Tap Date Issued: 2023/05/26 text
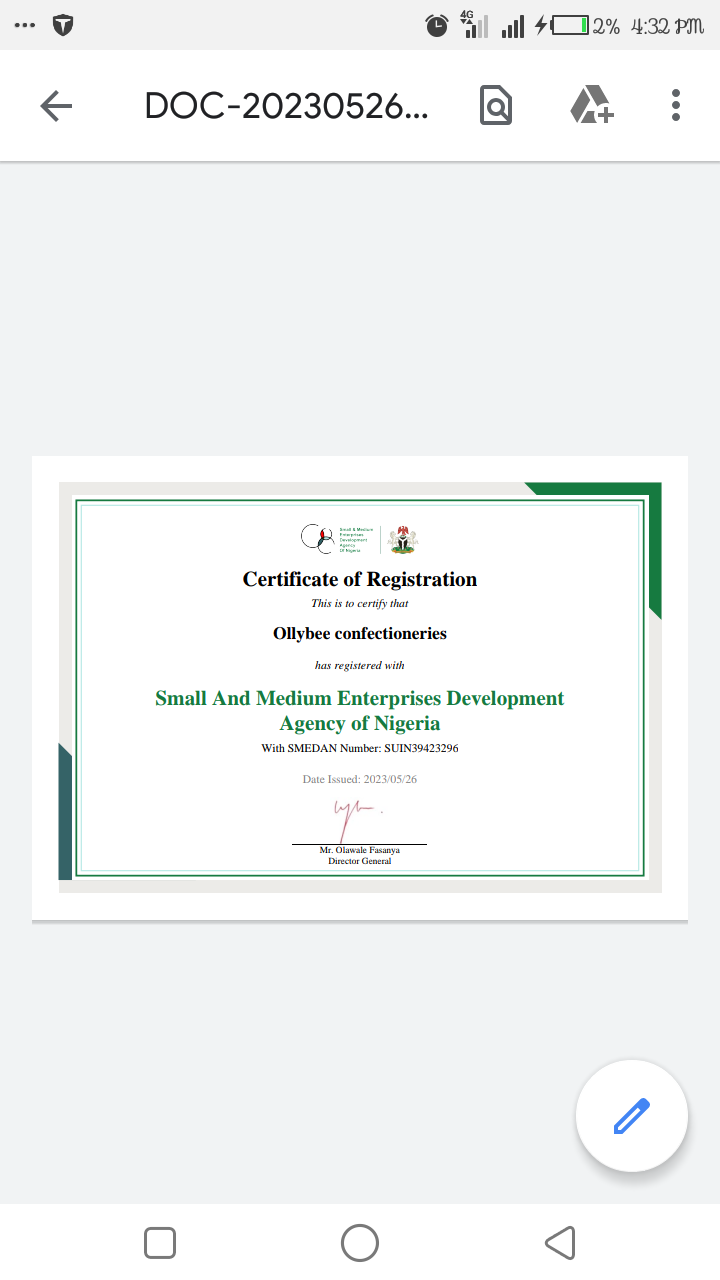 [360, 779]
